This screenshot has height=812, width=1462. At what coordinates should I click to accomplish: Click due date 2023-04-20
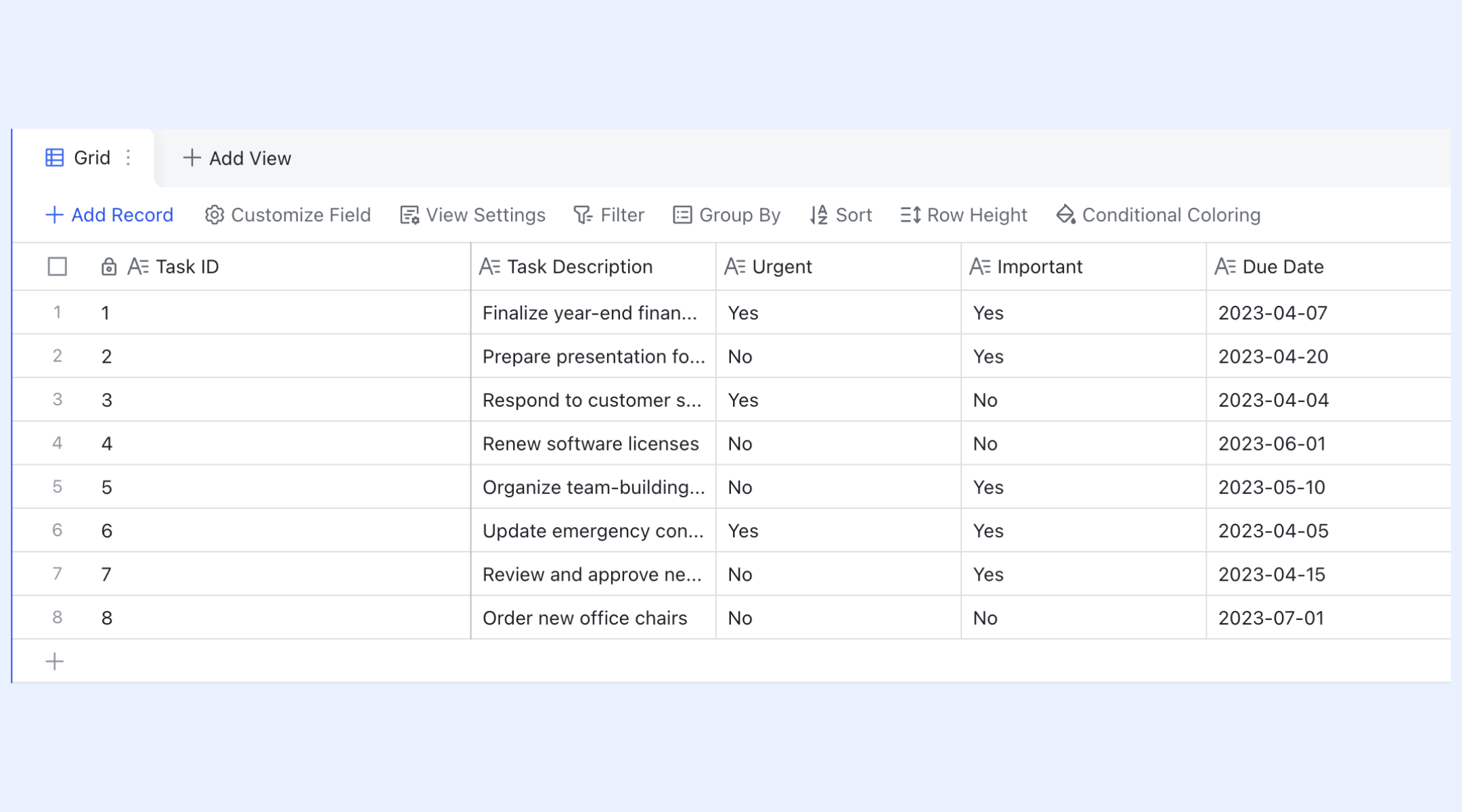[1329, 357]
